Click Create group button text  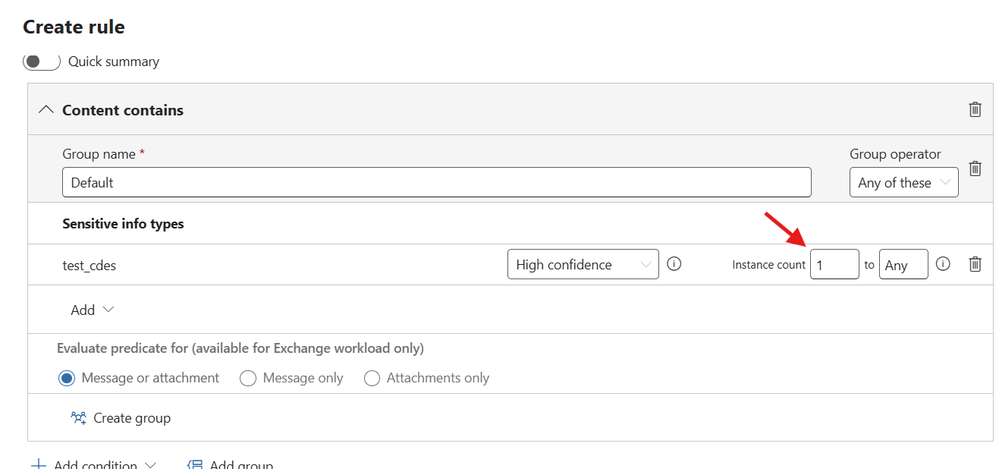[132, 418]
